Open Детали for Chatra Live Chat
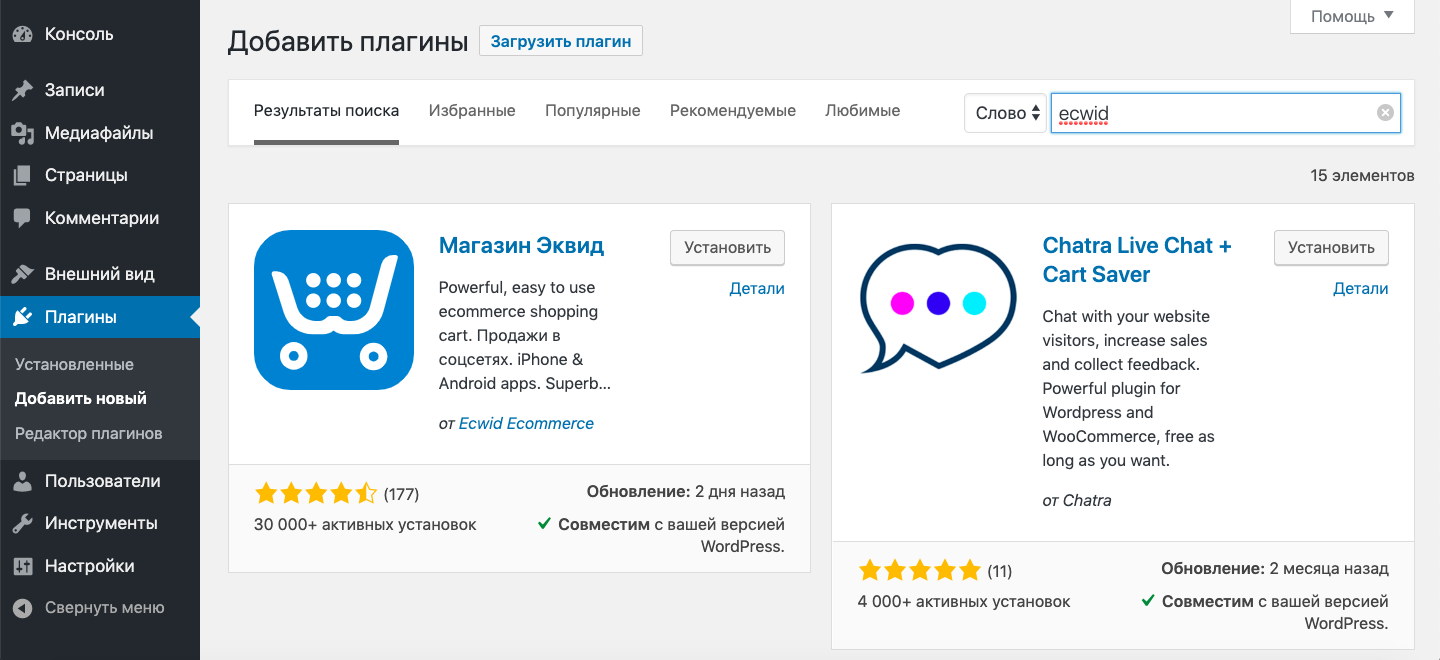This screenshot has height=660, width=1440. [1361, 289]
